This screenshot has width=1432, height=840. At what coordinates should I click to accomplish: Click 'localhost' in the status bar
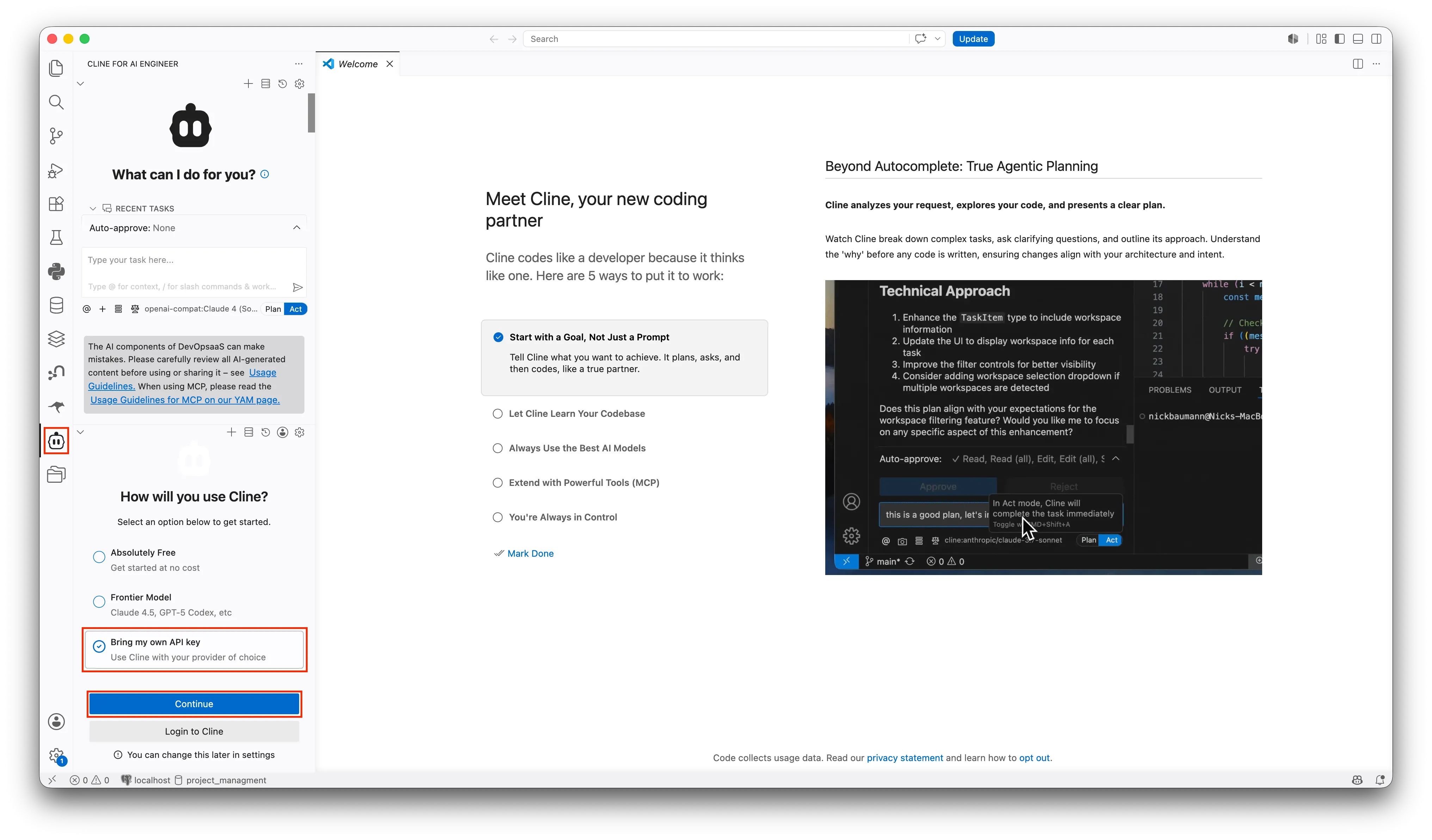146,780
